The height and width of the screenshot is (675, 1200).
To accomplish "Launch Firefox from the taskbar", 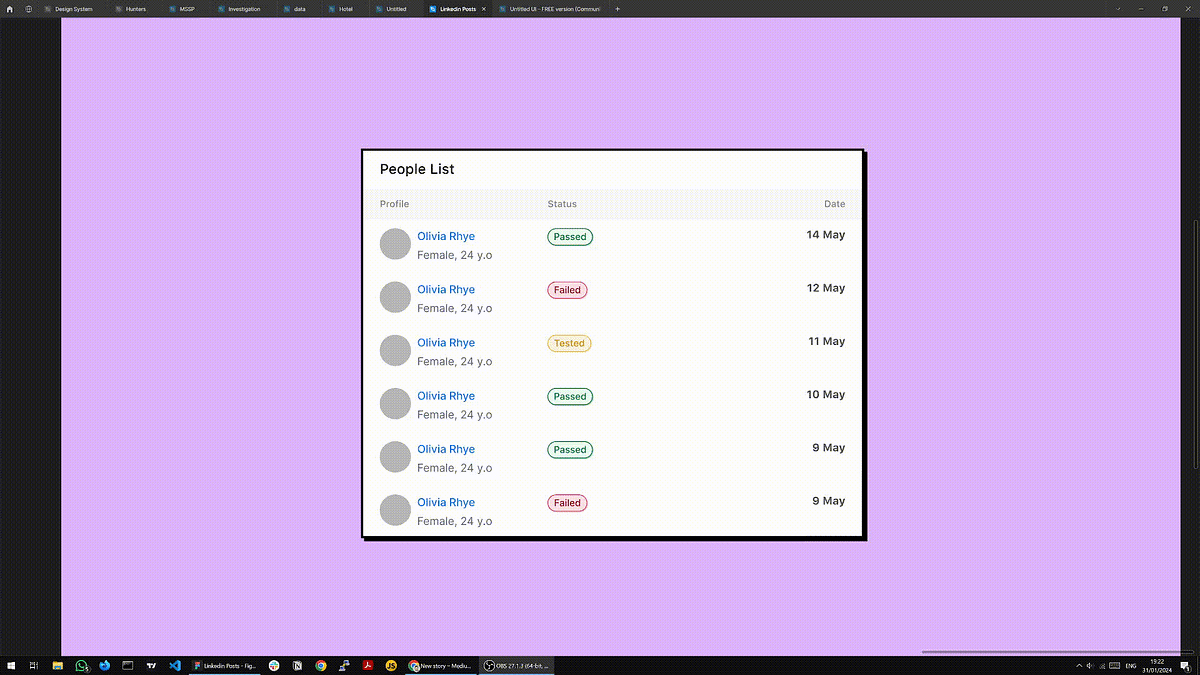I will tap(104, 665).
